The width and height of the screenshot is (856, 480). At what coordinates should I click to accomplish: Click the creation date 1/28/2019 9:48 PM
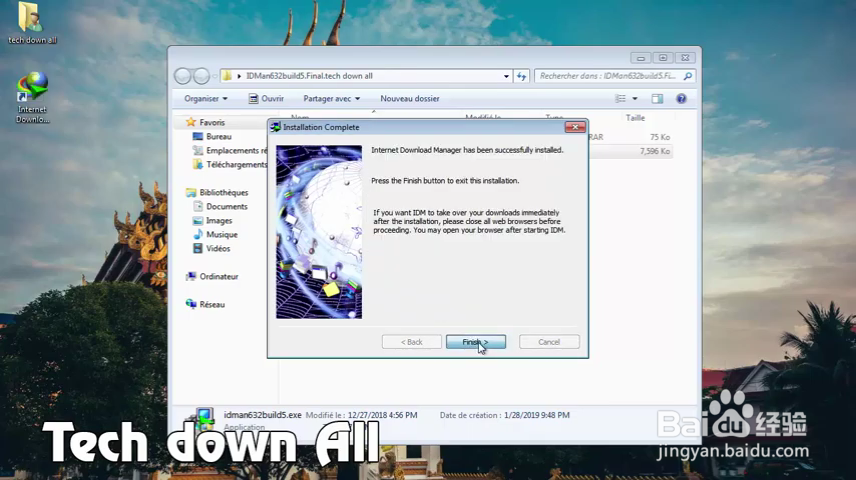(537, 415)
